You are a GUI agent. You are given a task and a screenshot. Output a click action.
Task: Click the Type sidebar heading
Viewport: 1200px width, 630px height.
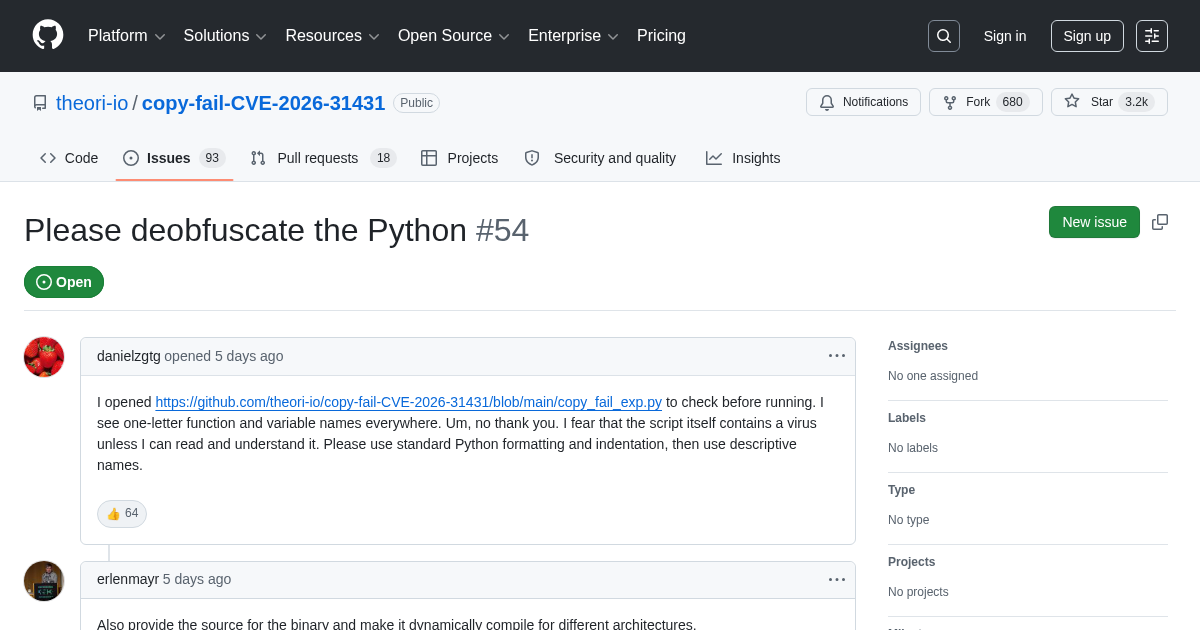902,490
